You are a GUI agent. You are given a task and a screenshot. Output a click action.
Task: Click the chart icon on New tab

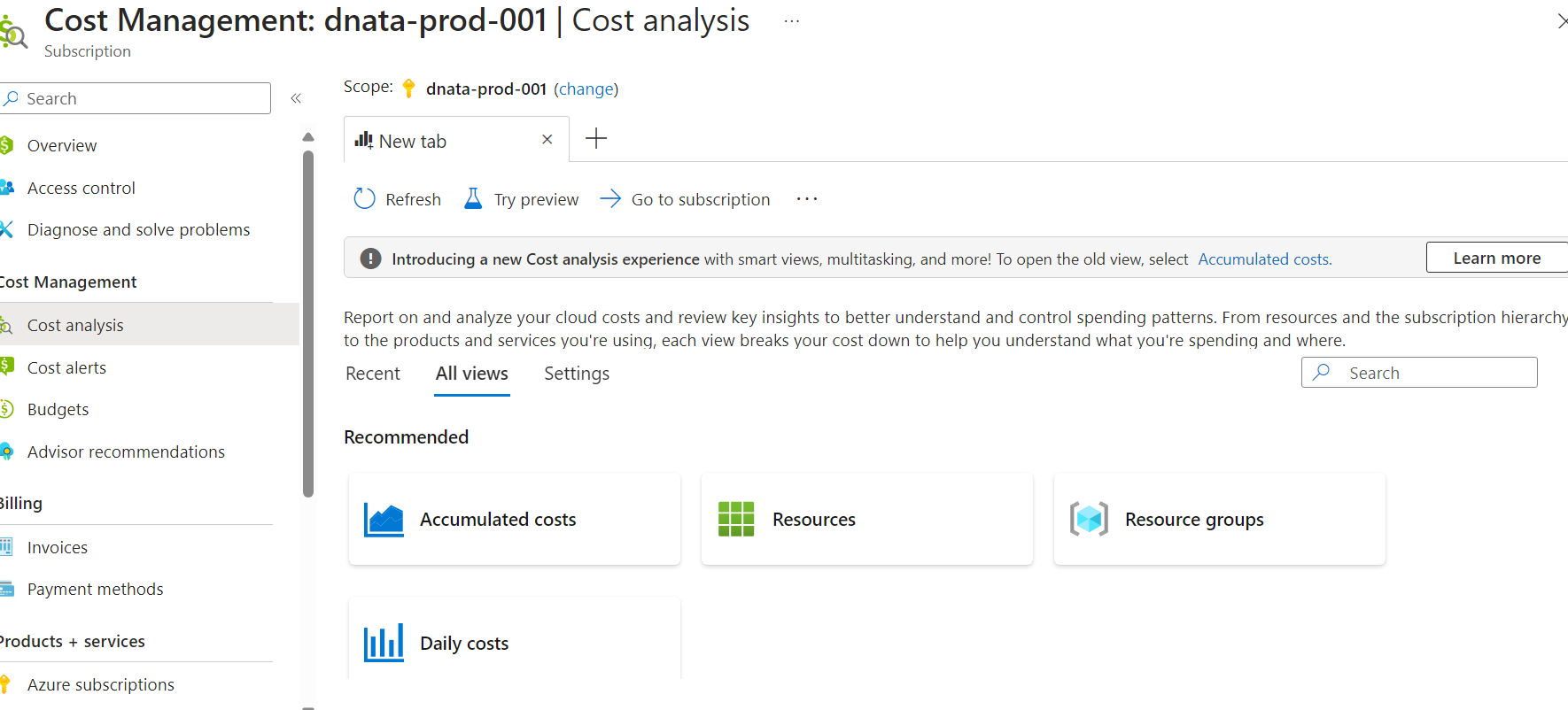coord(364,140)
